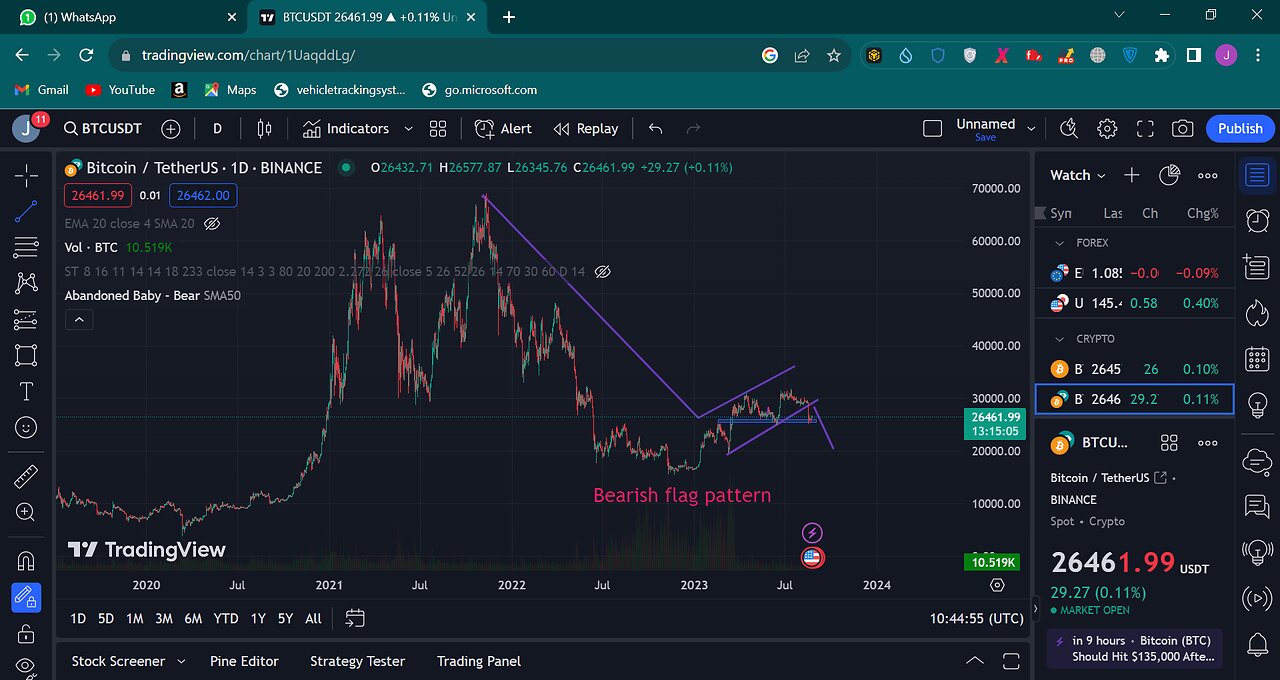
Task: Select the geometric shapes tool
Action: click(26, 355)
